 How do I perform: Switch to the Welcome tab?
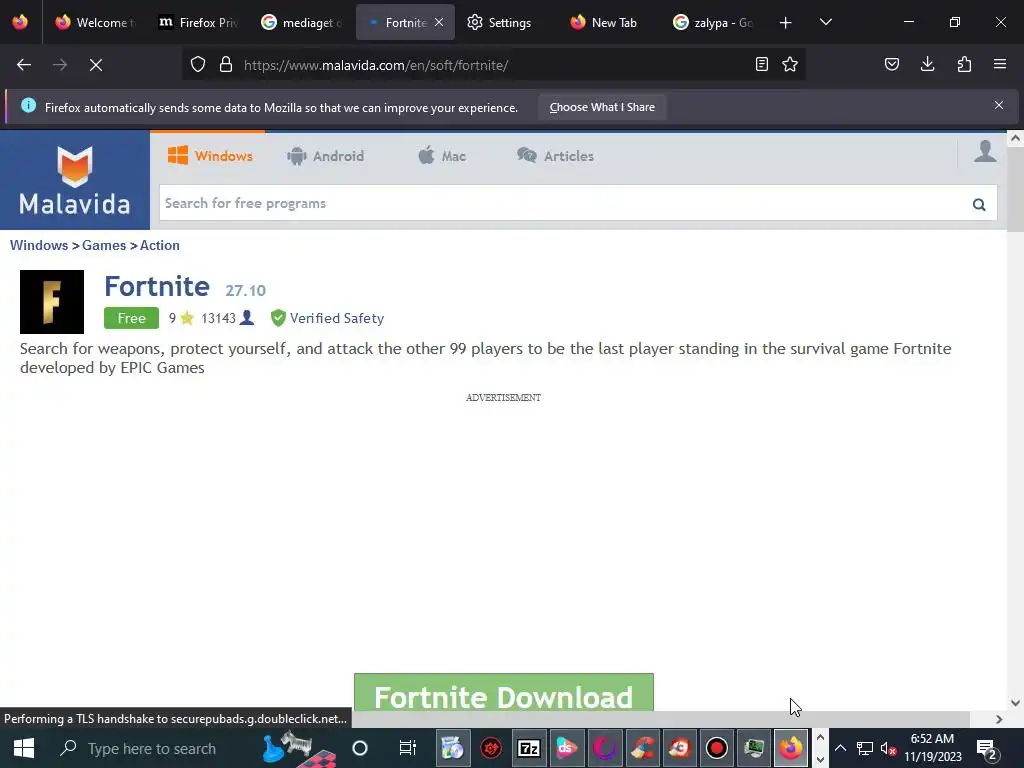(x=96, y=22)
